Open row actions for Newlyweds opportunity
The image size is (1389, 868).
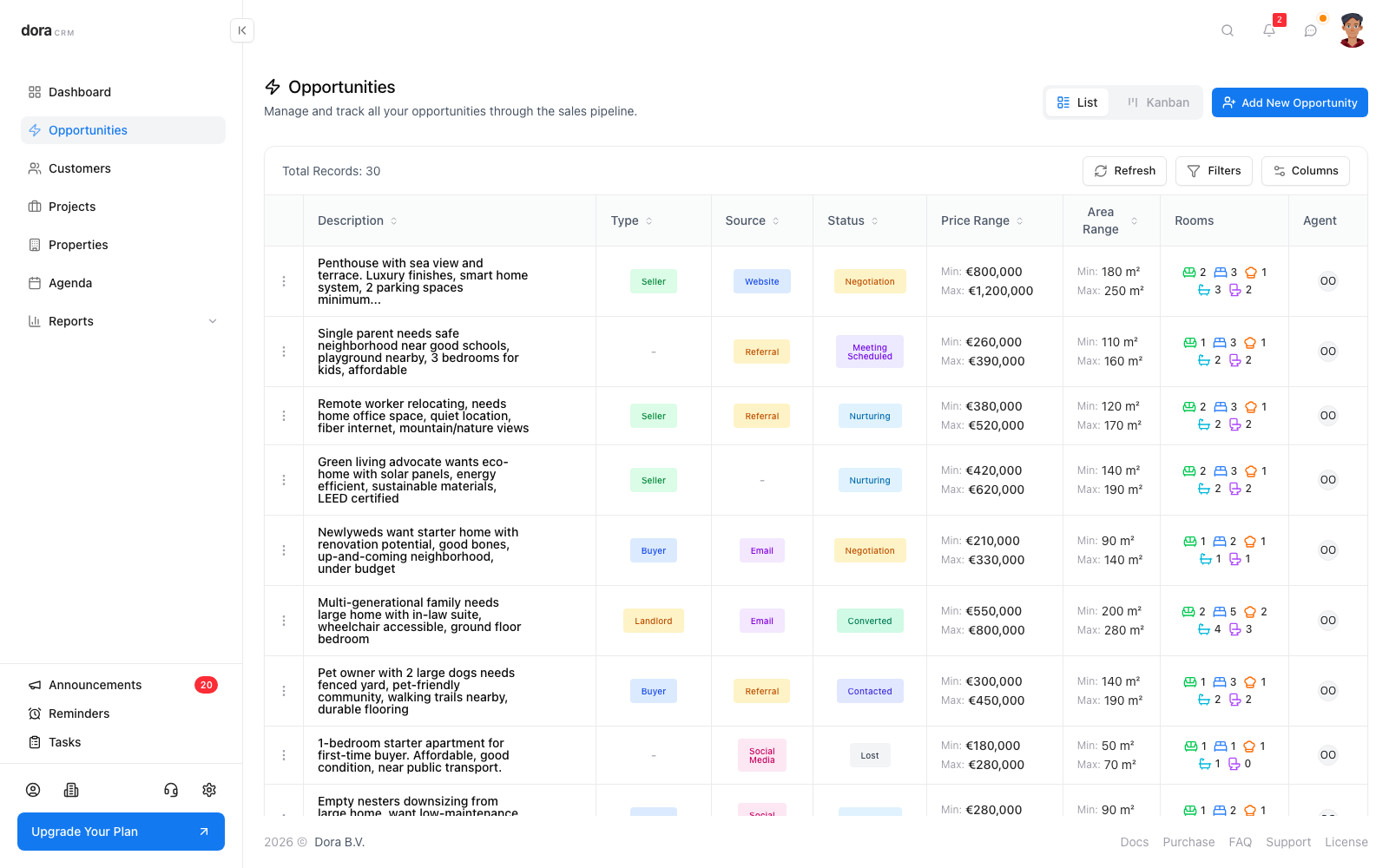point(284,550)
